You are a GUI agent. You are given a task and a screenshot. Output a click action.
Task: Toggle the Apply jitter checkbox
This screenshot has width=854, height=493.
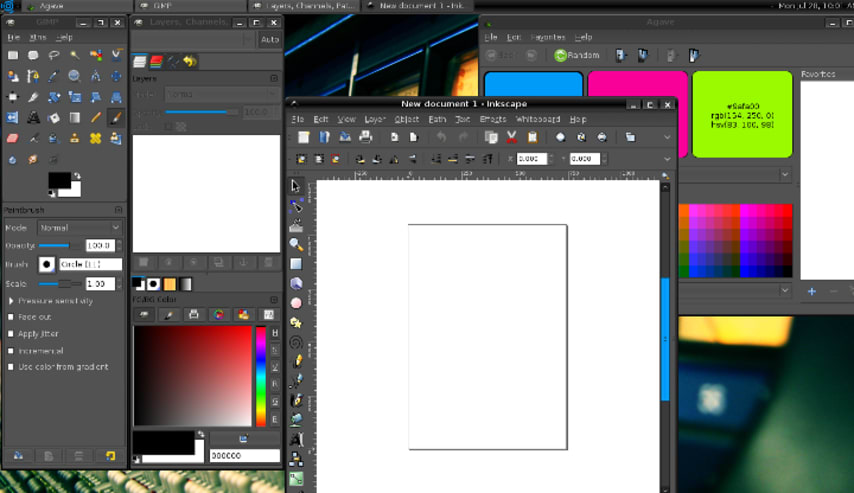[12, 334]
